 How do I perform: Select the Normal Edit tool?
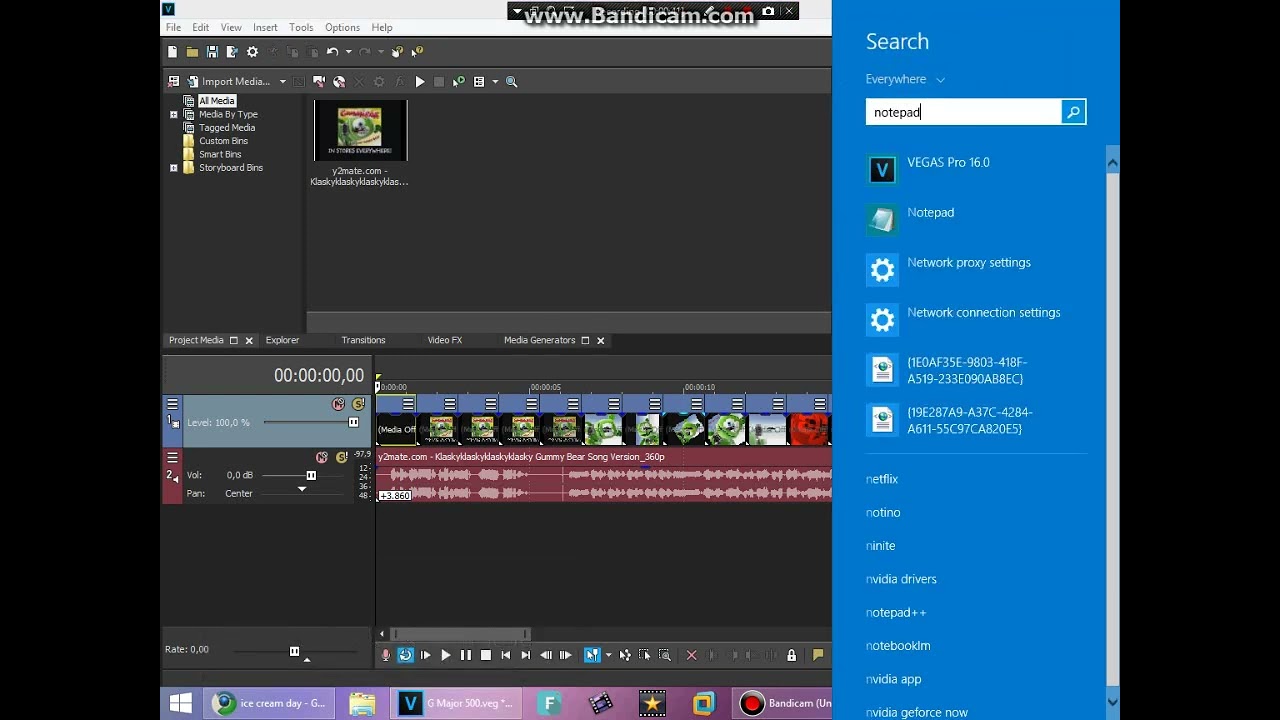tap(591, 655)
